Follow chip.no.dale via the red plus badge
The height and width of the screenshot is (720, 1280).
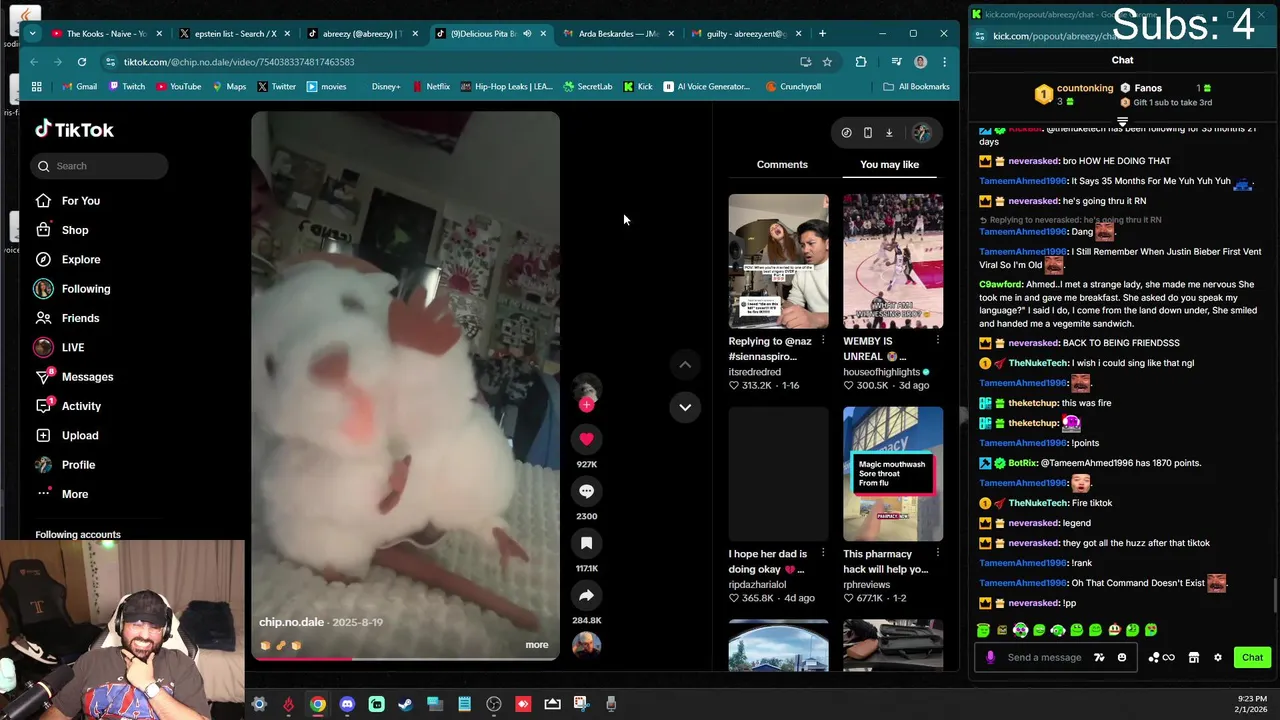click(x=587, y=405)
